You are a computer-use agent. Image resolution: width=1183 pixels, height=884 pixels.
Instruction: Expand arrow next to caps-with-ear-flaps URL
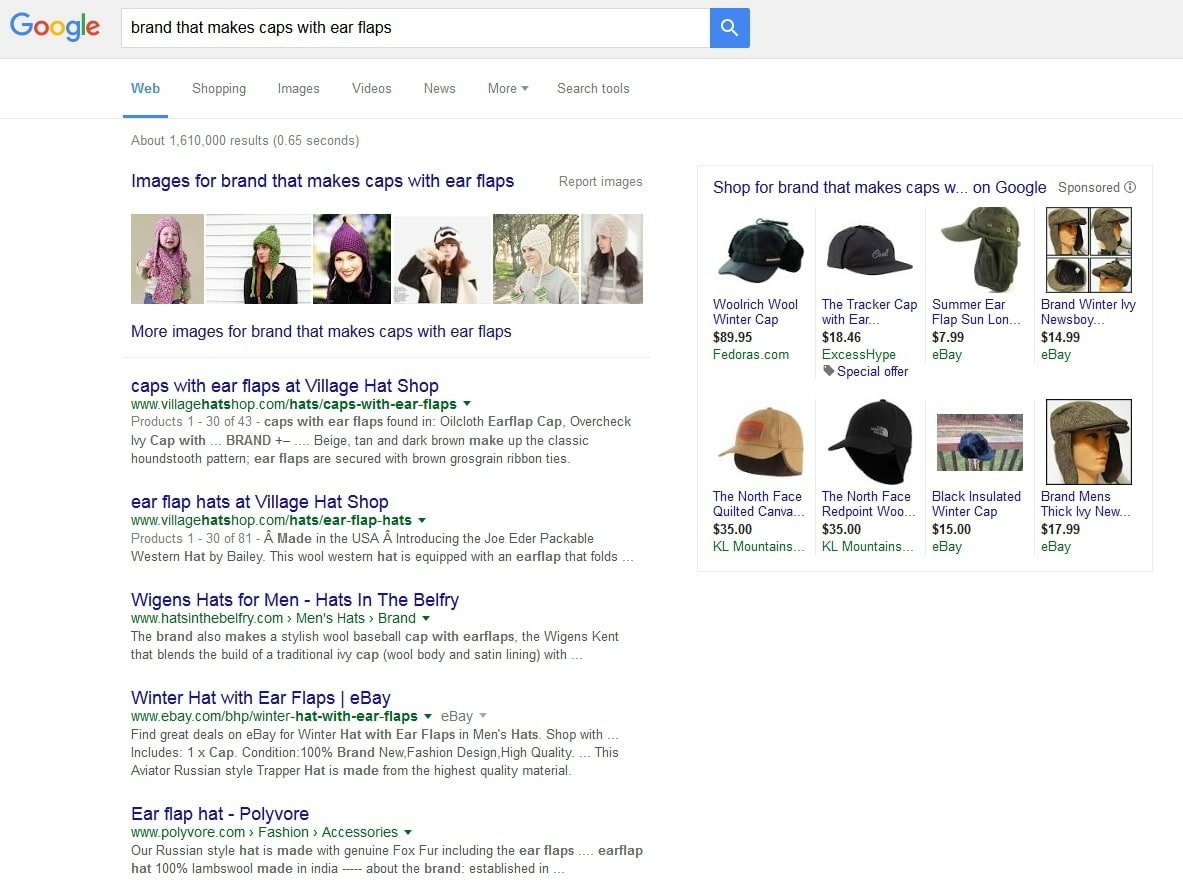(x=466, y=404)
